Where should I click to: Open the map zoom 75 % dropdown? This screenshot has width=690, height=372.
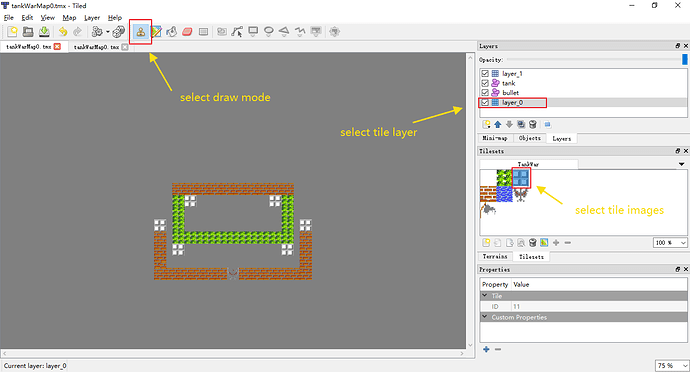672,365
